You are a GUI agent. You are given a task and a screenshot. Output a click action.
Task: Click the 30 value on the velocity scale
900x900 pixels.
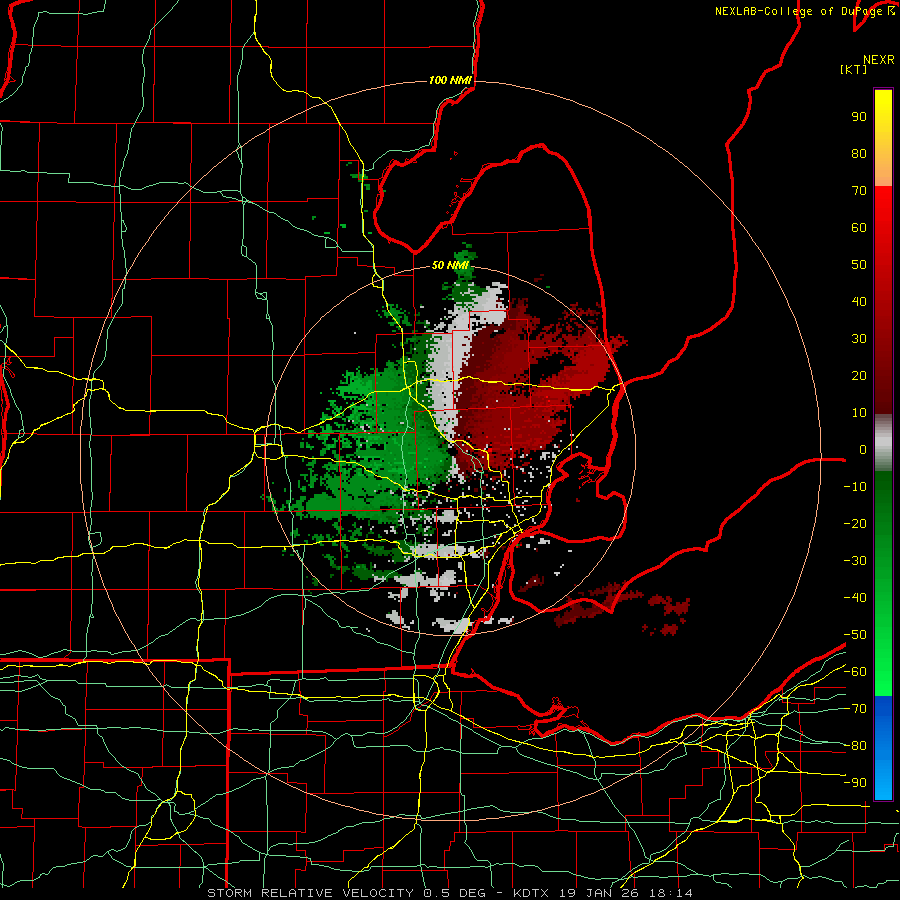(859, 339)
